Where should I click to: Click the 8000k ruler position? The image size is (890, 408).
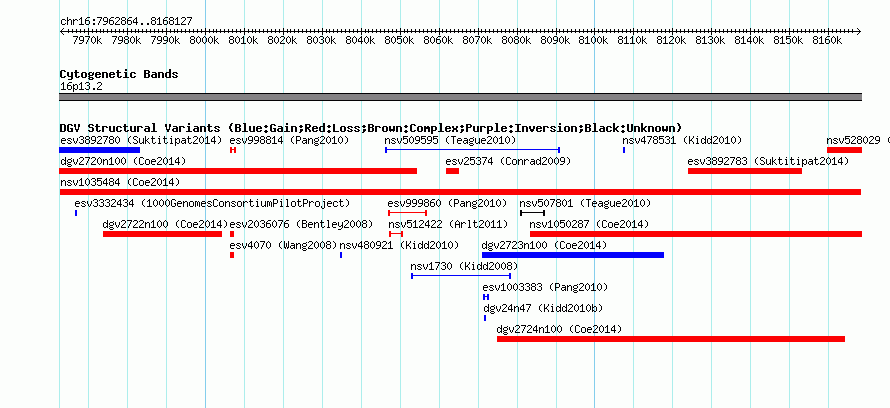(x=204, y=41)
